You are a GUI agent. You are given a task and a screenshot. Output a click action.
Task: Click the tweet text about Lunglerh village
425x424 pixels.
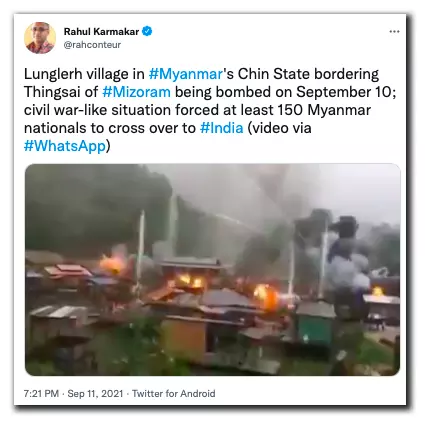point(210,110)
